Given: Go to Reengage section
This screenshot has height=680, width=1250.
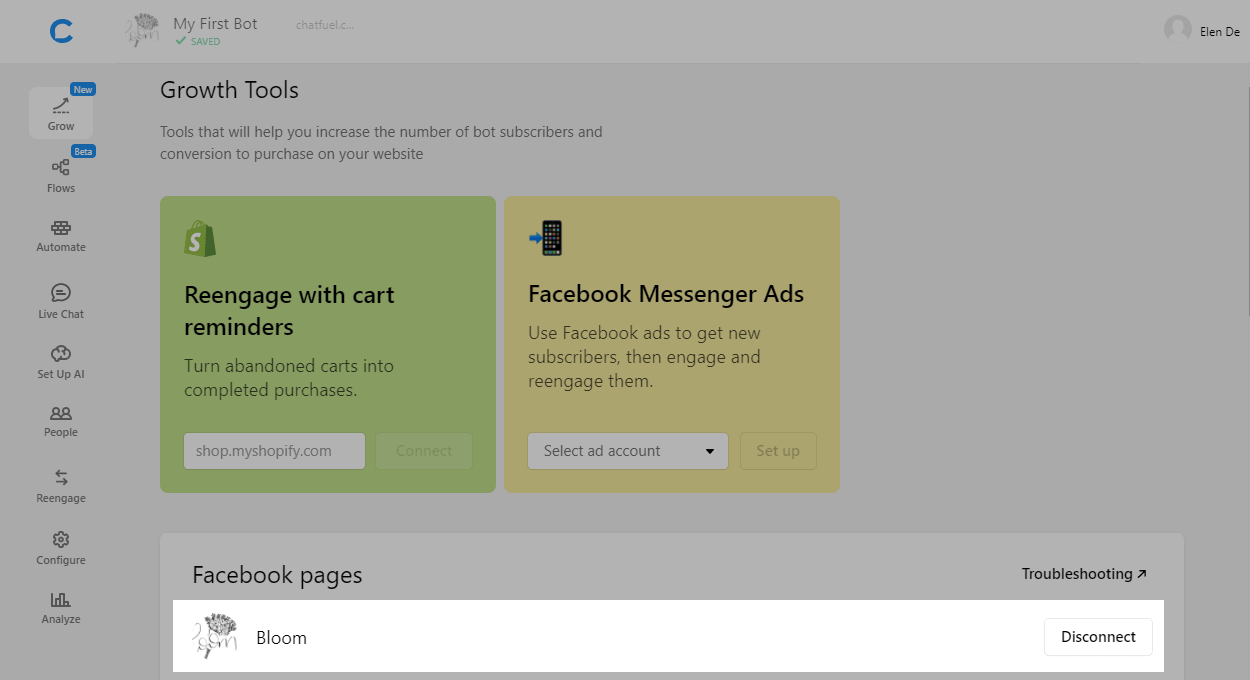Looking at the screenshot, I should click(x=61, y=485).
